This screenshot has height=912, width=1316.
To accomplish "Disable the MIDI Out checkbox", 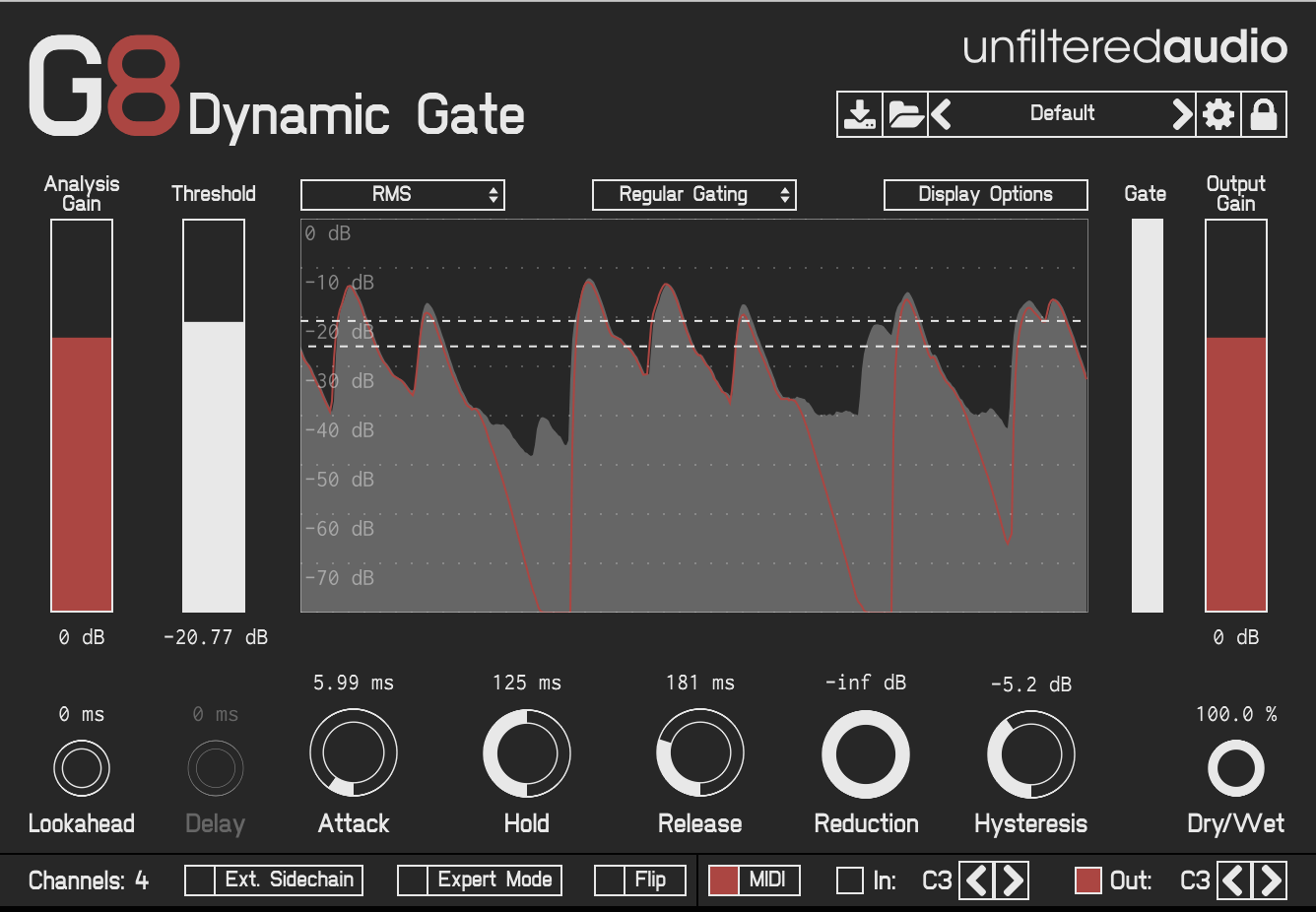I will pos(1088,880).
